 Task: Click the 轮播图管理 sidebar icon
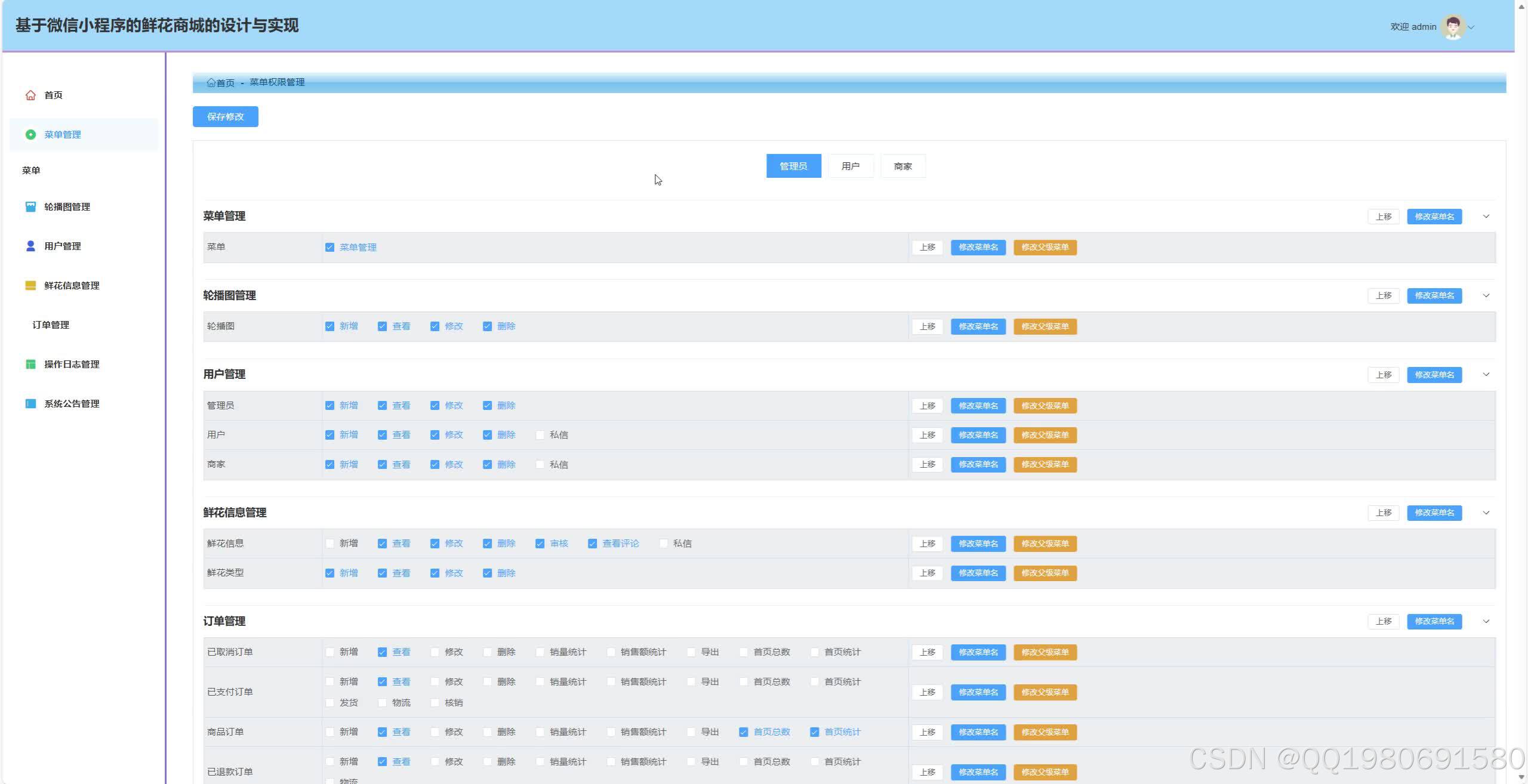[x=30, y=206]
